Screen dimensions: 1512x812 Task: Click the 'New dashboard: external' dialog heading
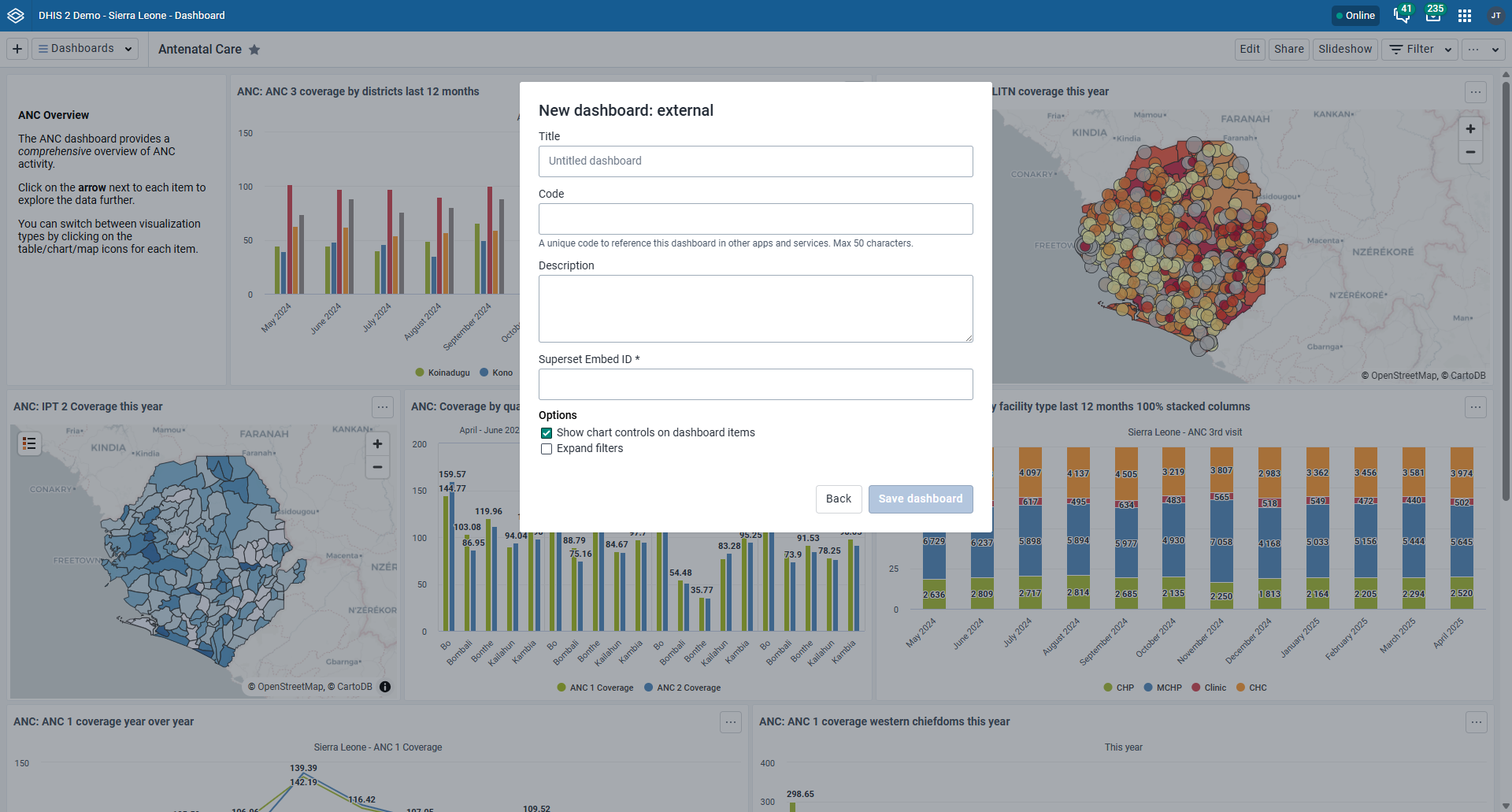click(626, 111)
